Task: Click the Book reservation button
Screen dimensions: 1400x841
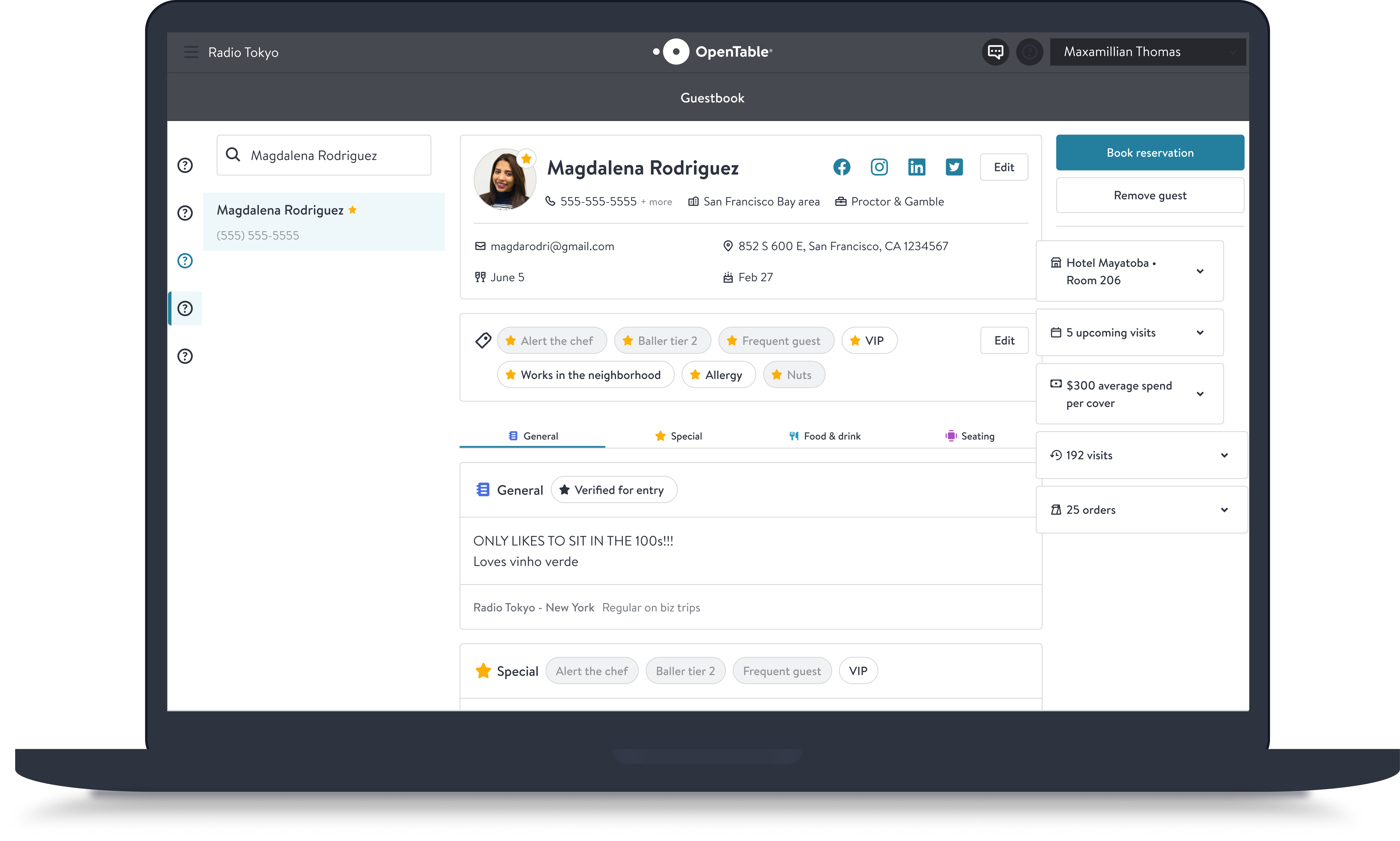Action: (x=1150, y=152)
